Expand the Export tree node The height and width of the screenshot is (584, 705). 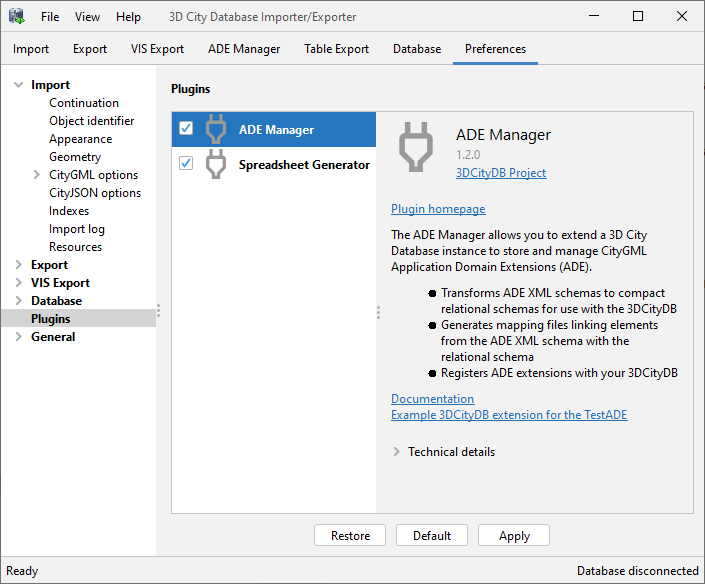(18, 265)
